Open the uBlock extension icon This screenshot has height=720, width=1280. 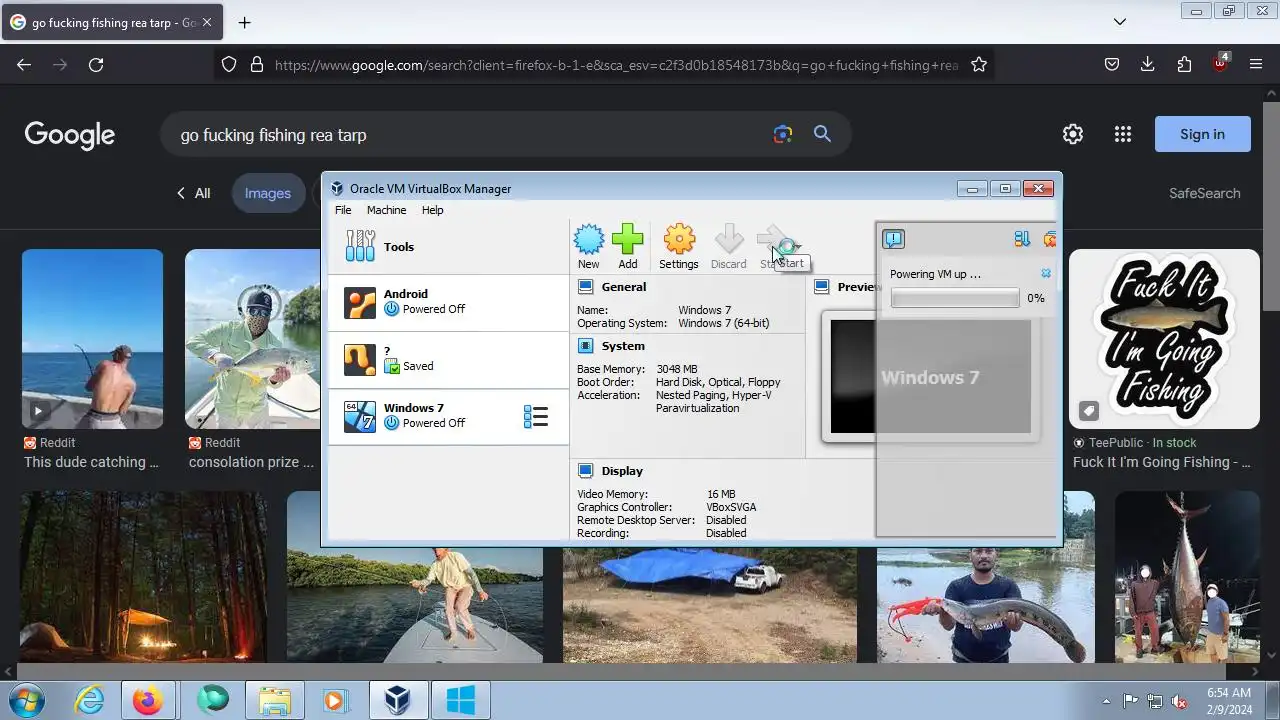pyautogui.click(x=1220, y=63)
